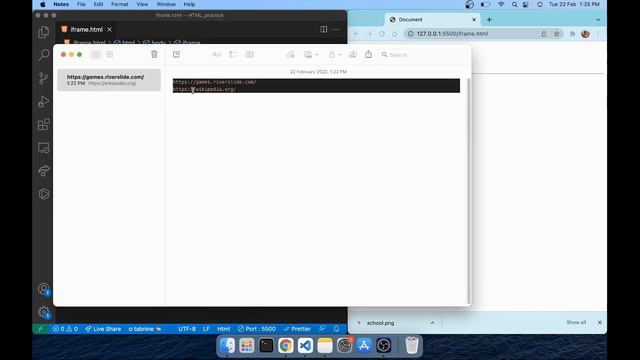Click the VS Code notifications bell
The height and width of the screenshot is (360, 640).
pos(336,329)
